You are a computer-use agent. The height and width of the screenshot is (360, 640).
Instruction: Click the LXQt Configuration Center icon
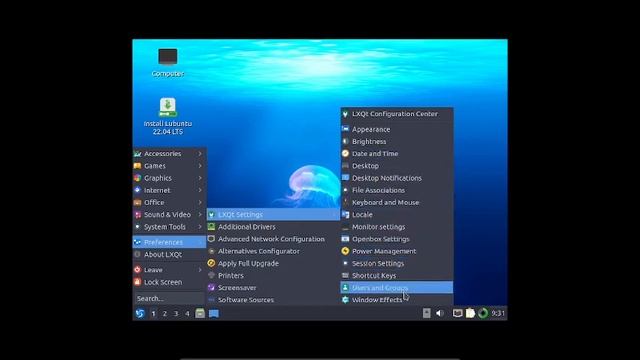345,114
